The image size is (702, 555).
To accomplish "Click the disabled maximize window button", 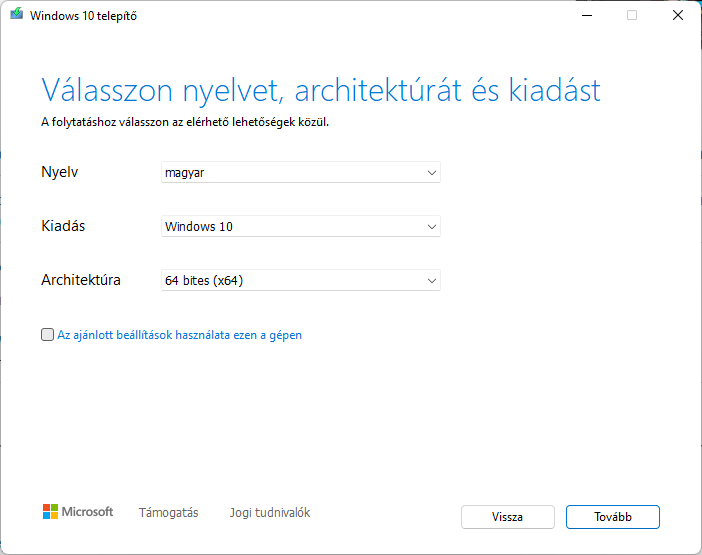I will (x=632, y=15).
